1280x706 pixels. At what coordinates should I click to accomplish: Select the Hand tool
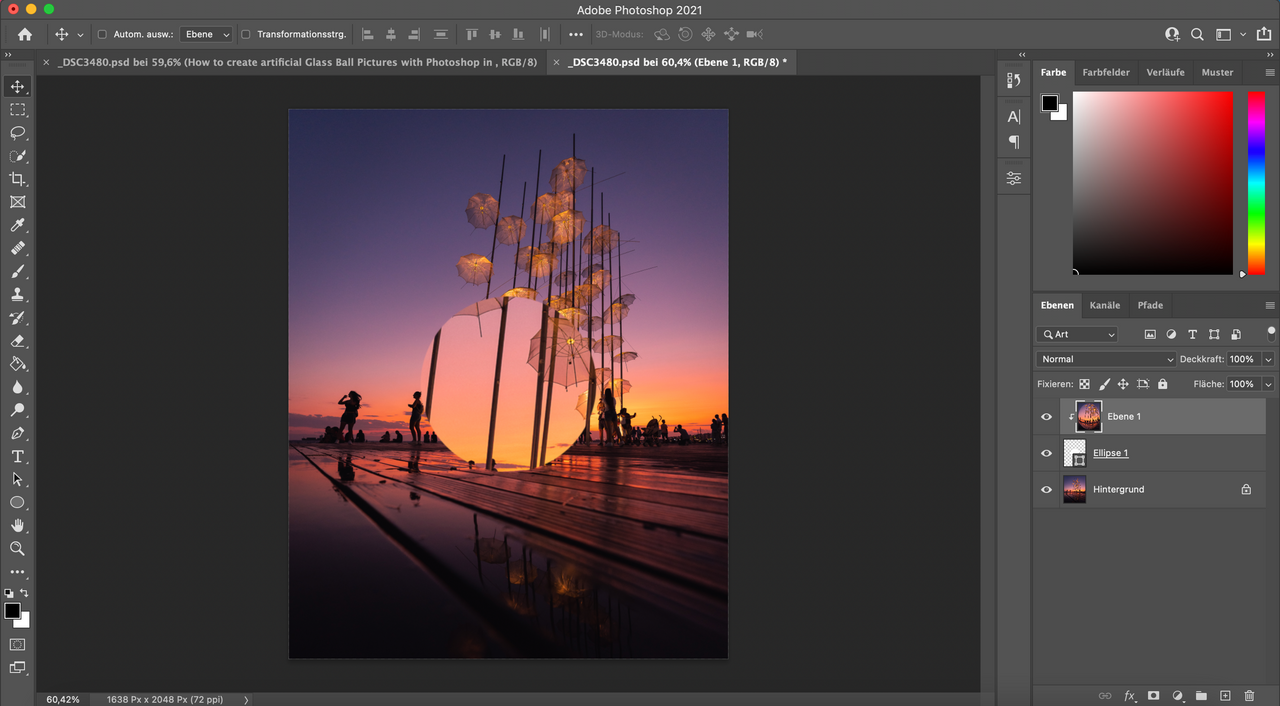click(17, 525)
